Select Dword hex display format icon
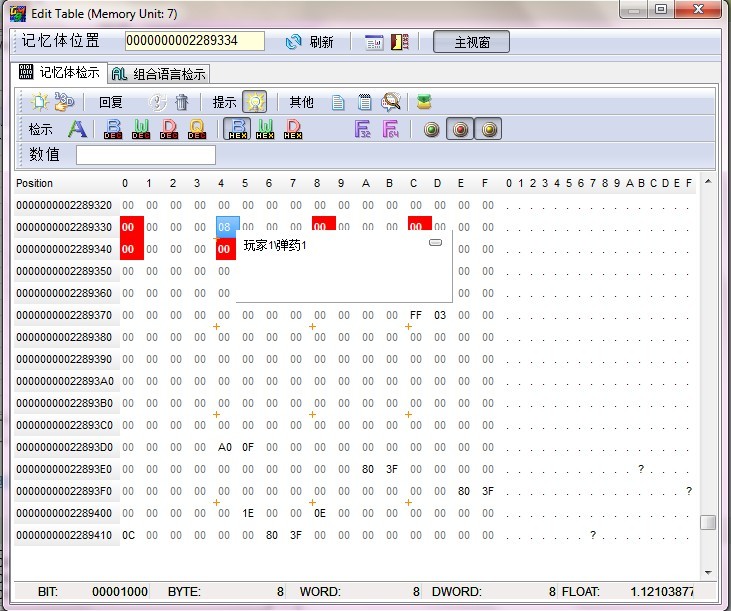Screen dimensions: 731x611 click(x=293, y=129)
